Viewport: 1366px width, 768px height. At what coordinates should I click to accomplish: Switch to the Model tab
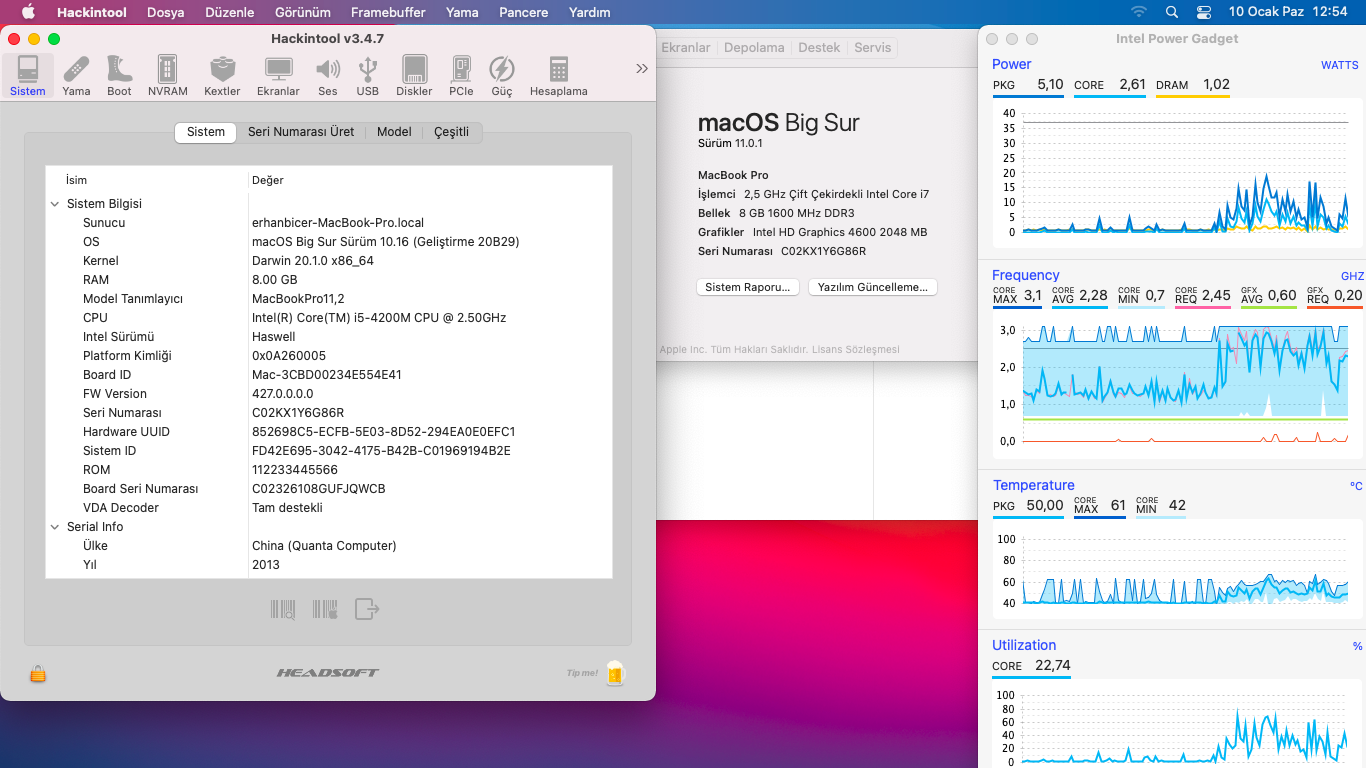pyautogui.click(x=394, y=131)
